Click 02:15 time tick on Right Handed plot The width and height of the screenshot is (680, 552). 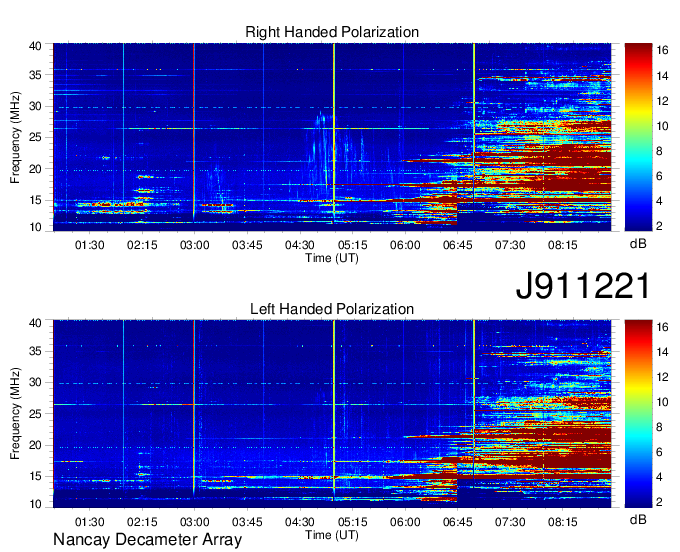tap(142, 245)
